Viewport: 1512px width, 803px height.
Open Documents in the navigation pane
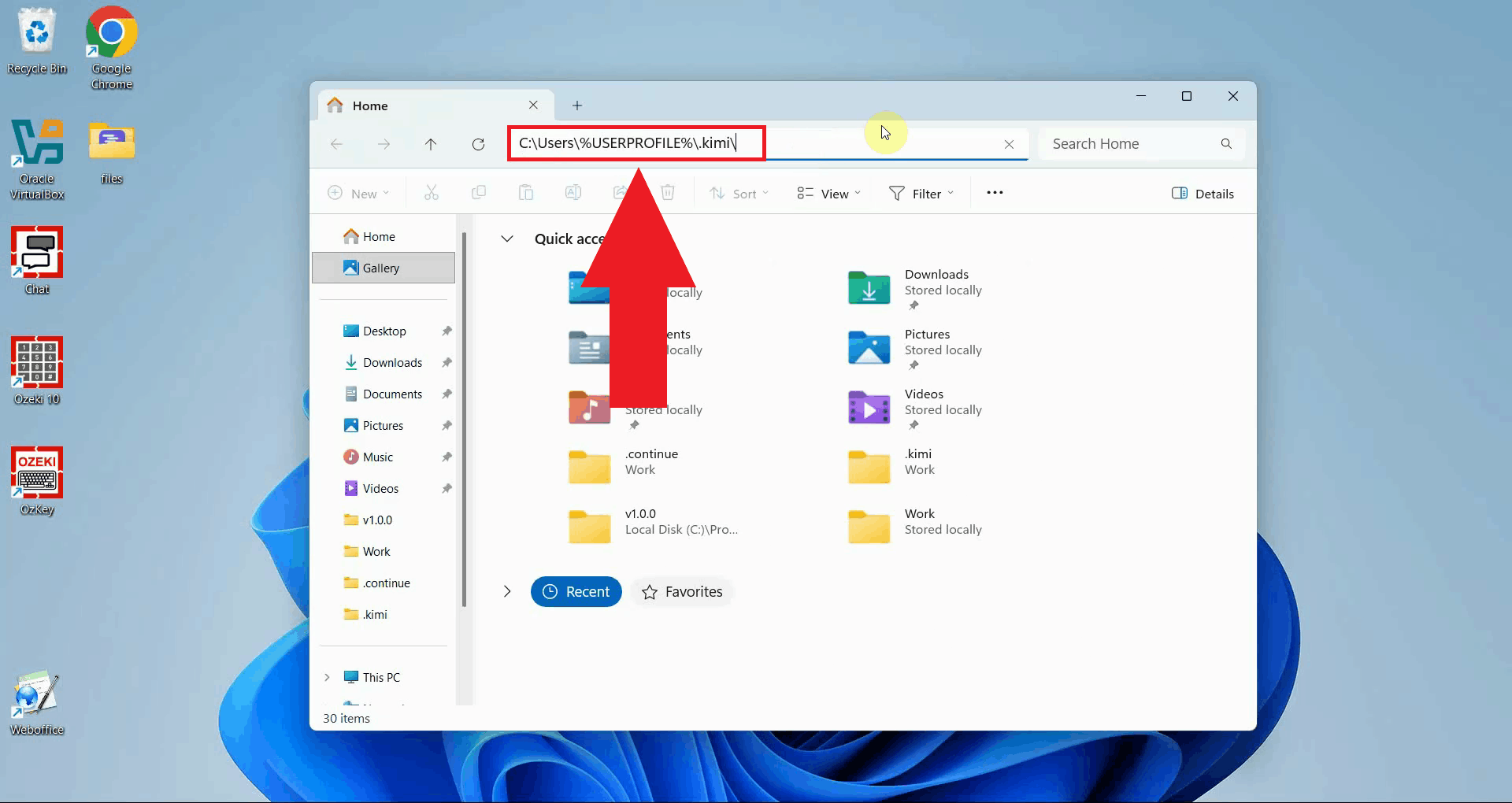(384, 394)
